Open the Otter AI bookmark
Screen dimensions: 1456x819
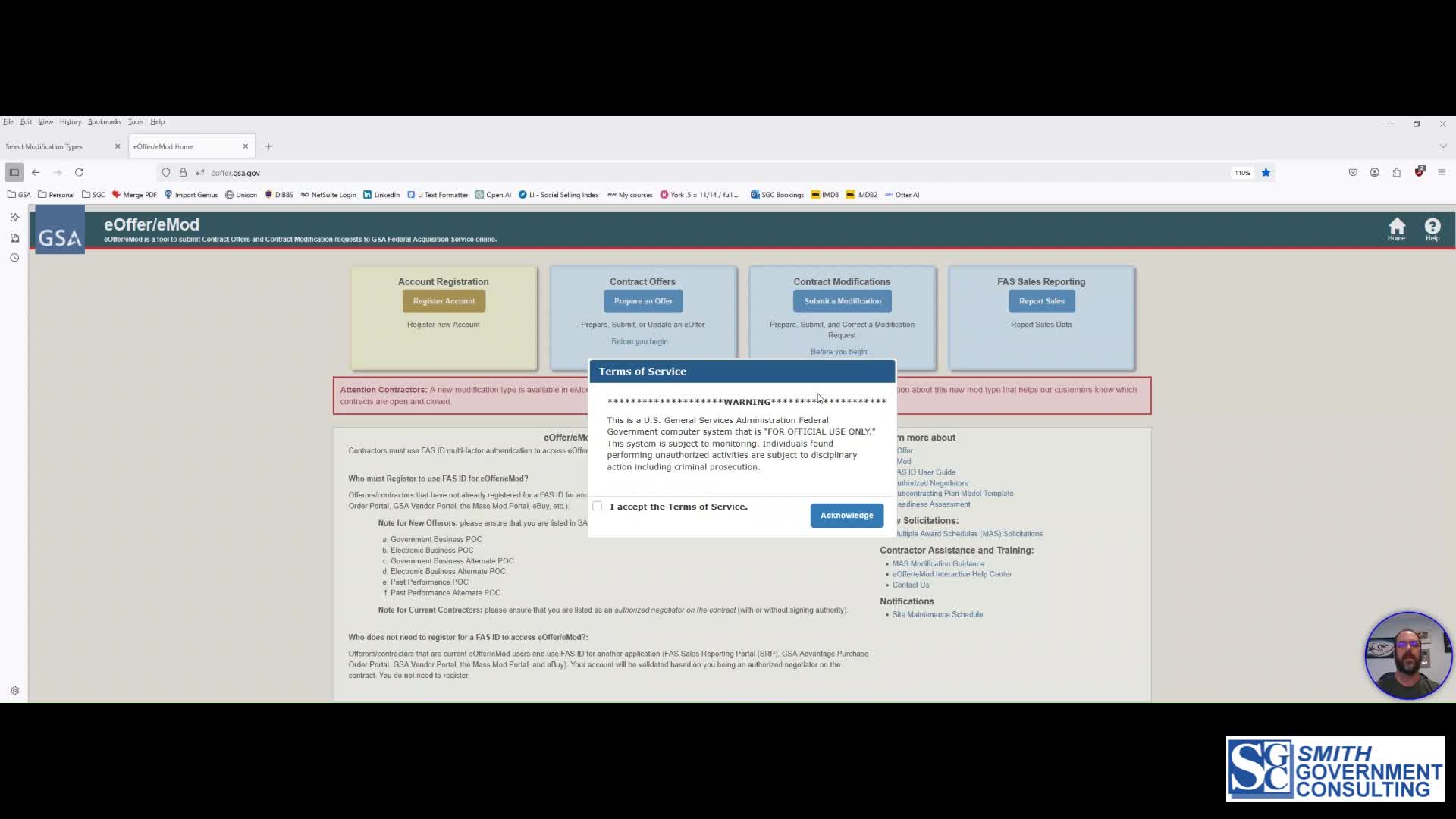click(x=902, y=195)
